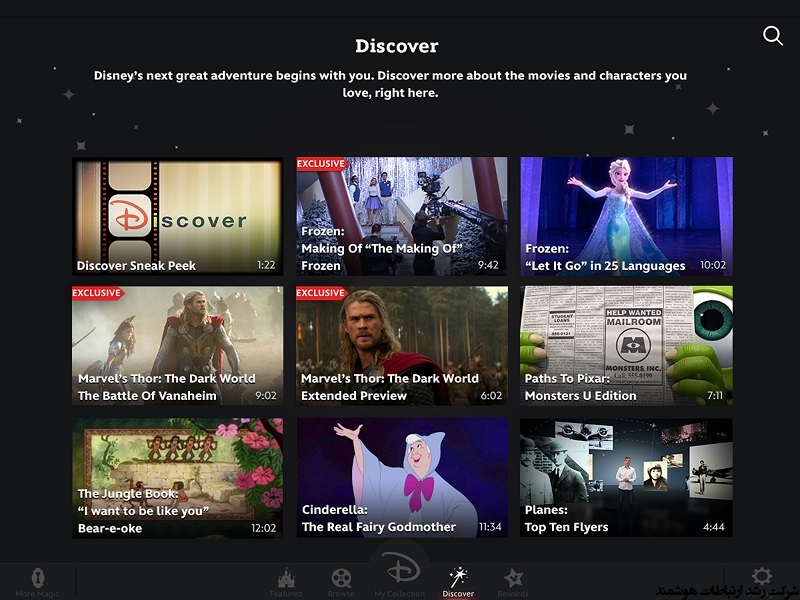Viewport: 800px width, 600px height.
Task: Open My Collection Disney D icon
Action: 403,567
